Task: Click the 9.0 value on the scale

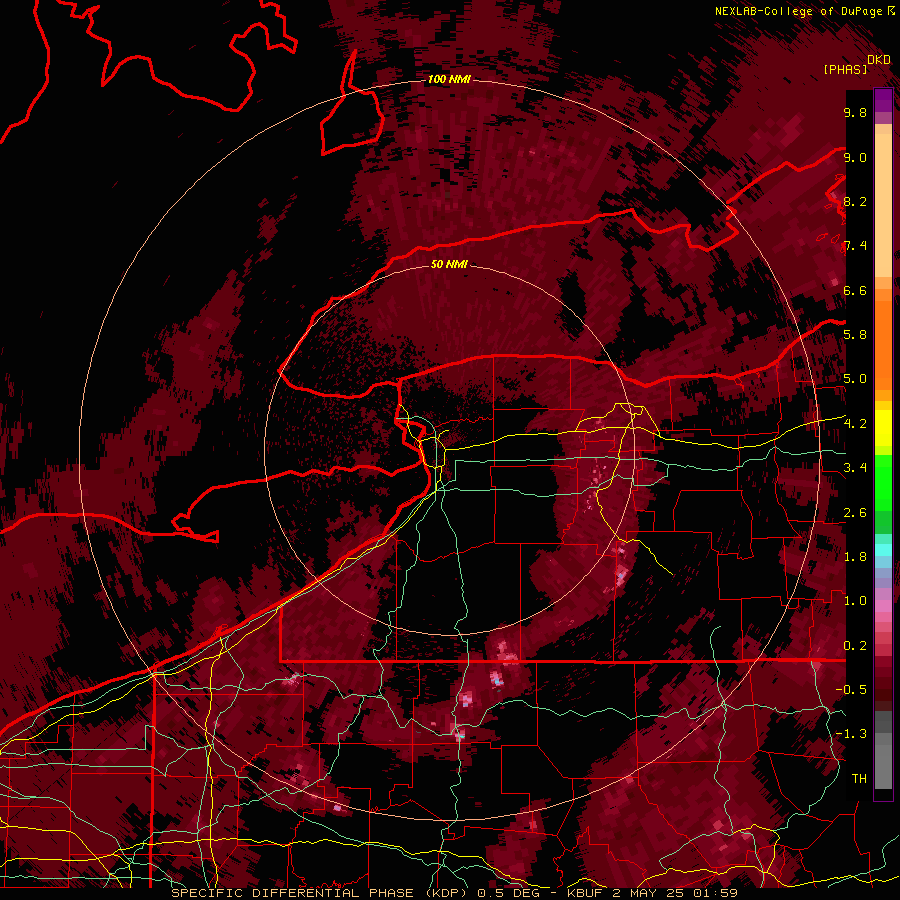Action: click(855, 157)
